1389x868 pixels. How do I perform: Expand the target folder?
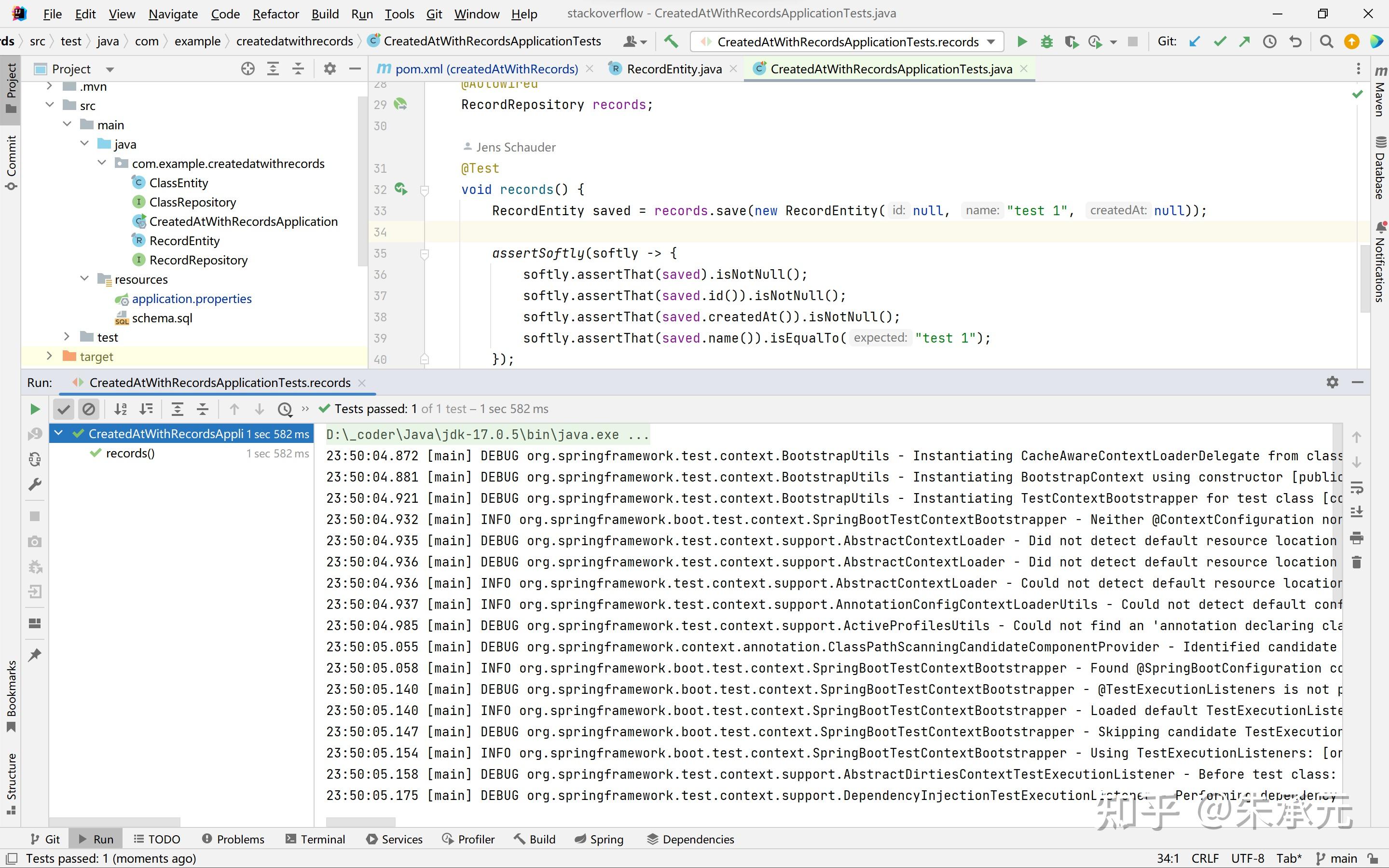point(49,356)
